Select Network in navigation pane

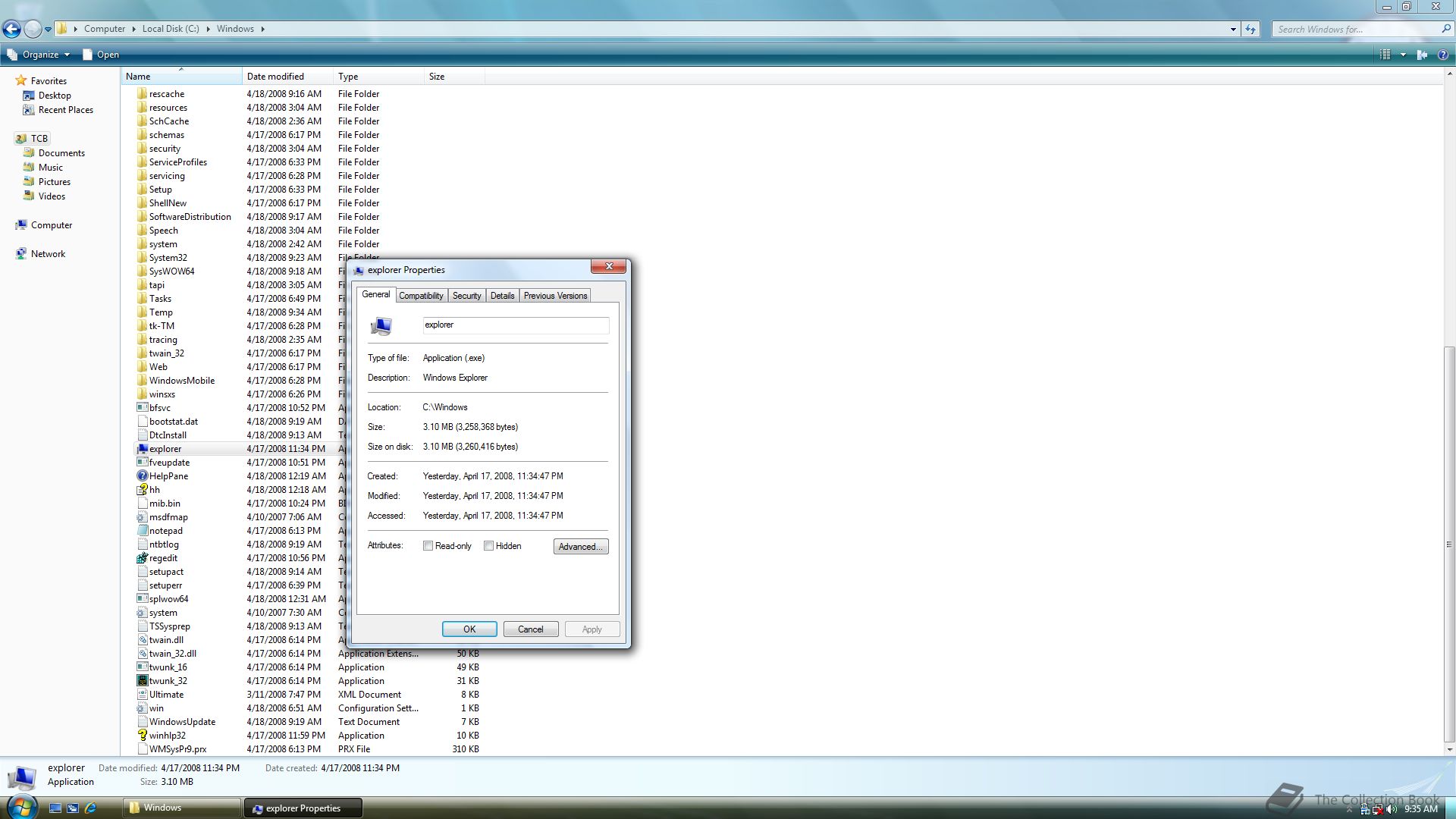(x=40, y=254)
